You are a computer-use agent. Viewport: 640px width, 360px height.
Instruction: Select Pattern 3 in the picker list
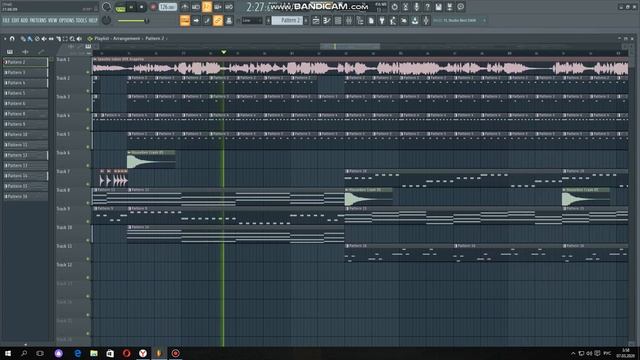pos(25,73)
